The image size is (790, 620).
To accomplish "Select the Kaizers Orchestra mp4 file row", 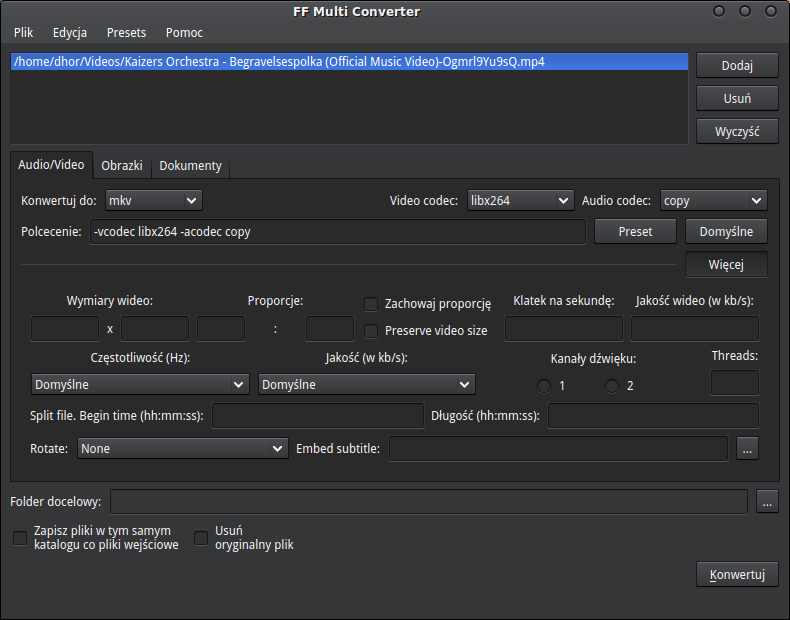I will 349,62.
